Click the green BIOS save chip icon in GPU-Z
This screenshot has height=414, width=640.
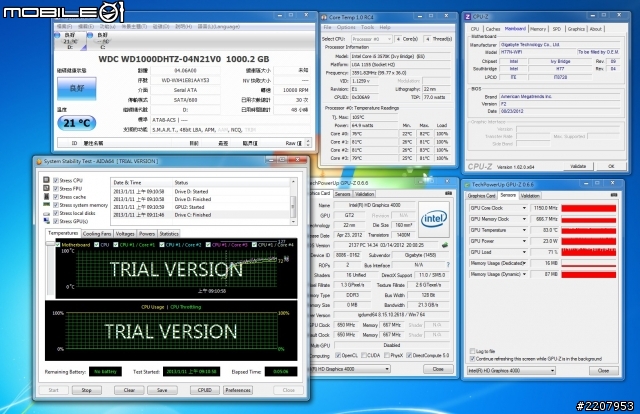[445, 245]
